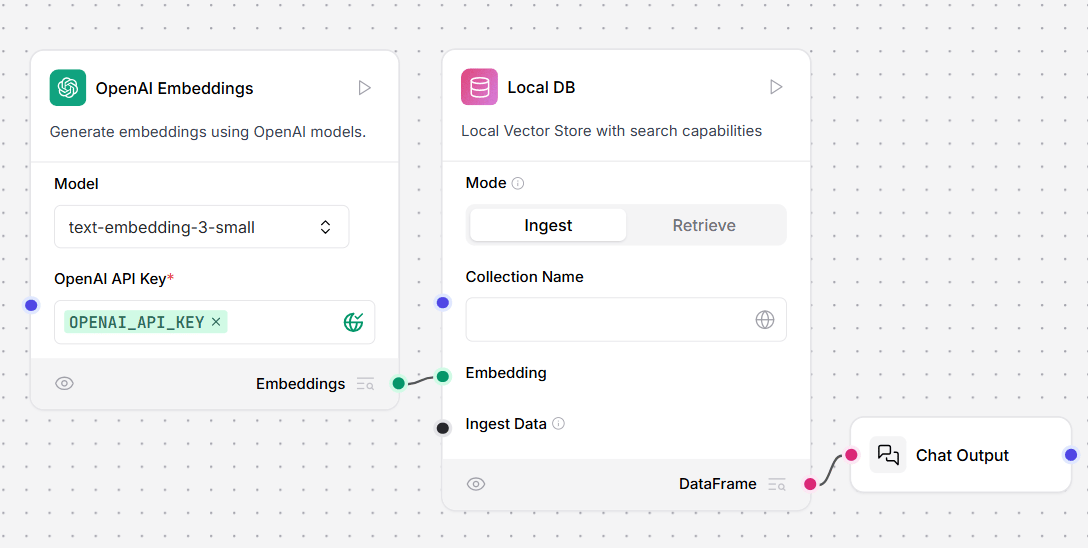Screen dimensions: 1088x548
Task: Switch to Retrieve mode
Action: click(704, 225)
